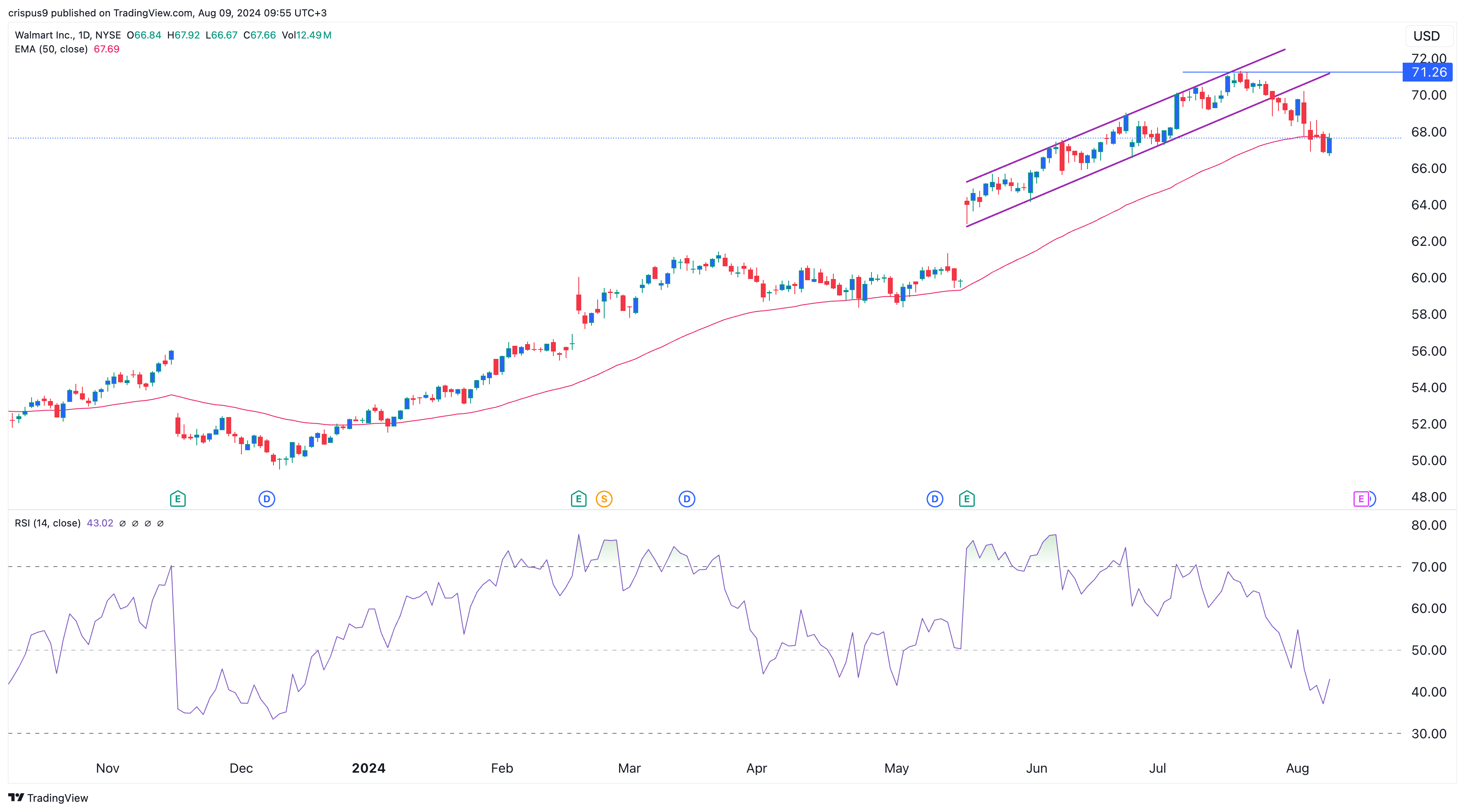Screen dimensions: 1465x812
Task: Click the February earnings E marker
Action: point(578,499)
